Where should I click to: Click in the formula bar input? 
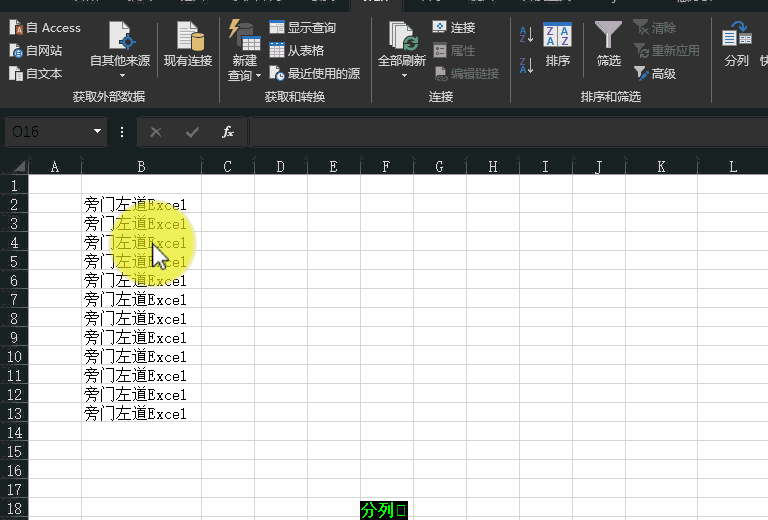[508, 132]
